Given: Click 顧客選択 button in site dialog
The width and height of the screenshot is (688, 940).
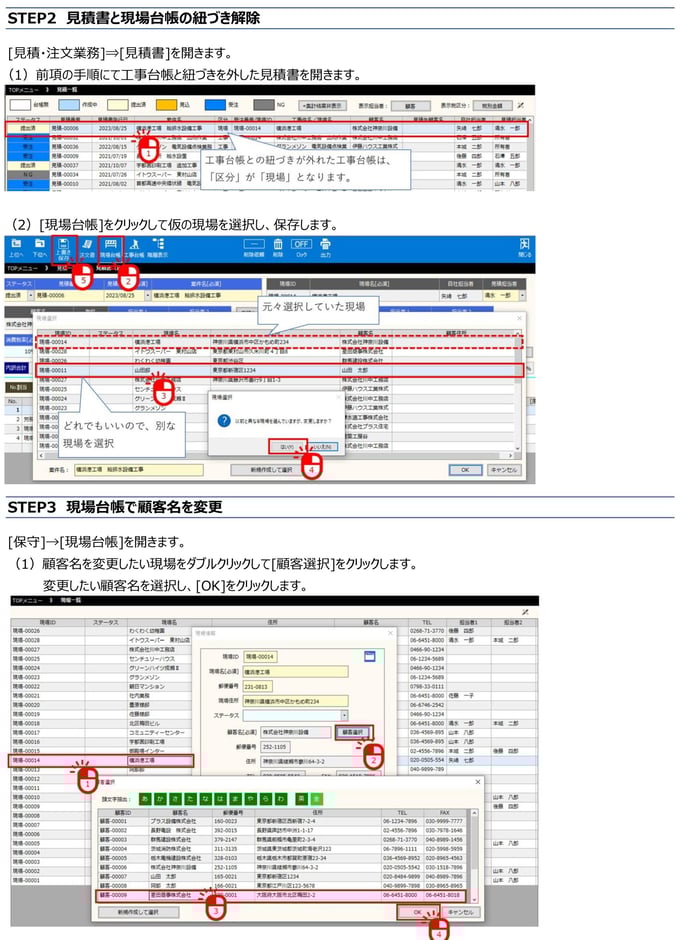Looking at the screenshot, I should click(x=356, y=732).
